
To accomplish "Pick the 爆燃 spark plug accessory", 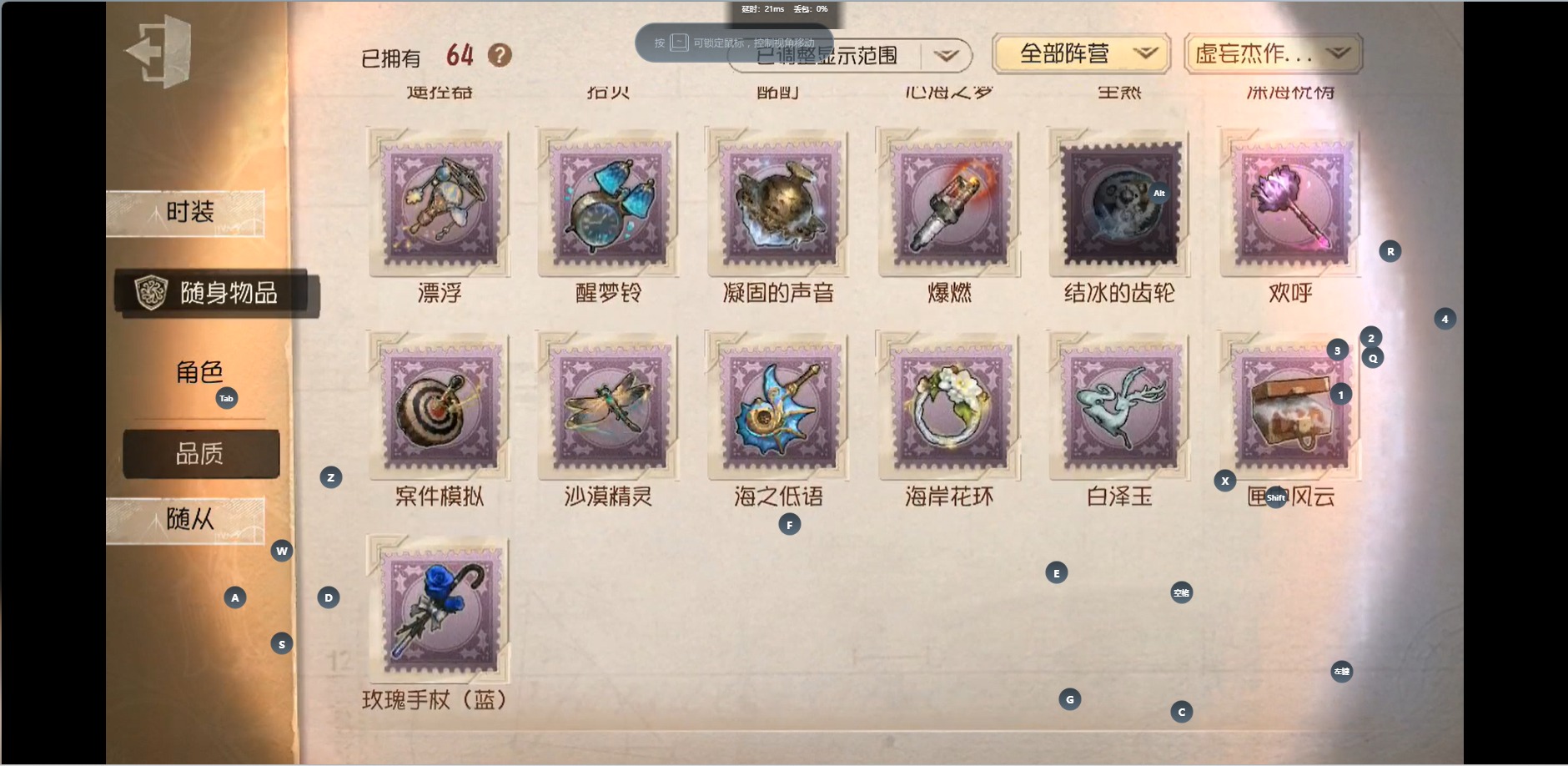I will (949, 203).
